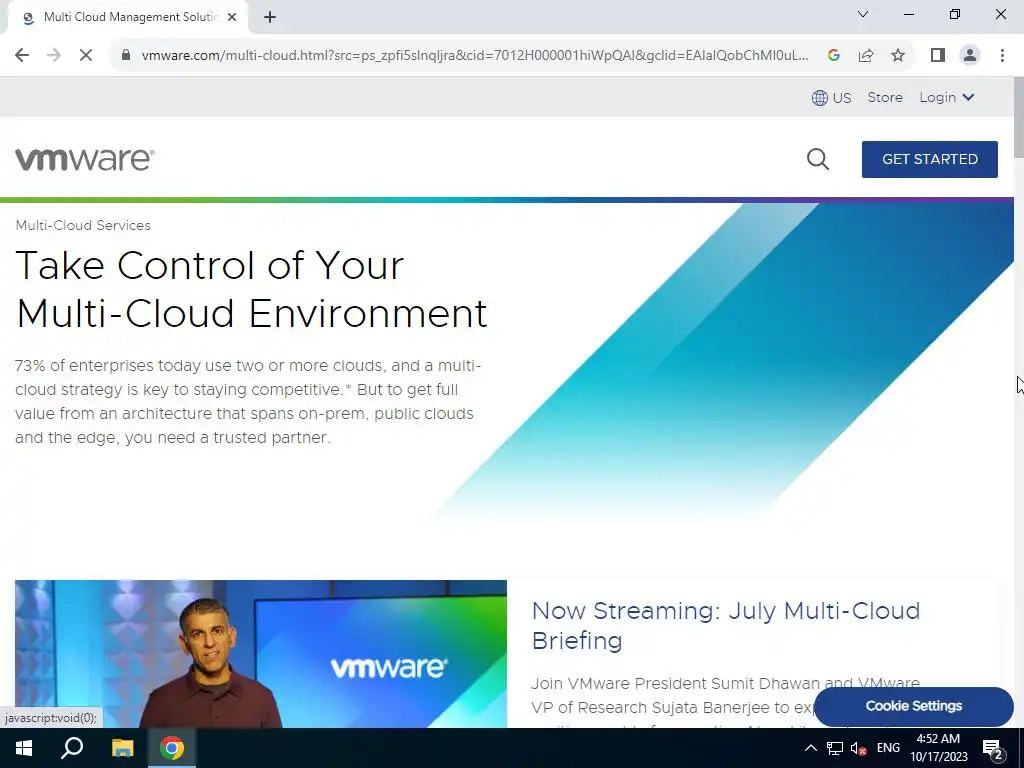Open tab search chevron in title bar
The height and width of the screenshot is (768, 1024).
(863, 14)
